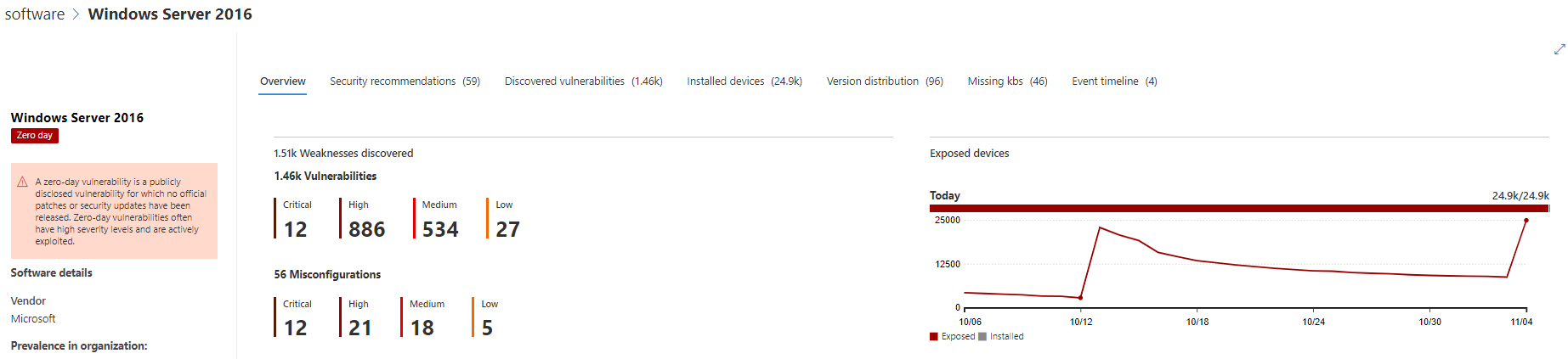
Task: Open the Version distribution tab
Action: (884, 81)
